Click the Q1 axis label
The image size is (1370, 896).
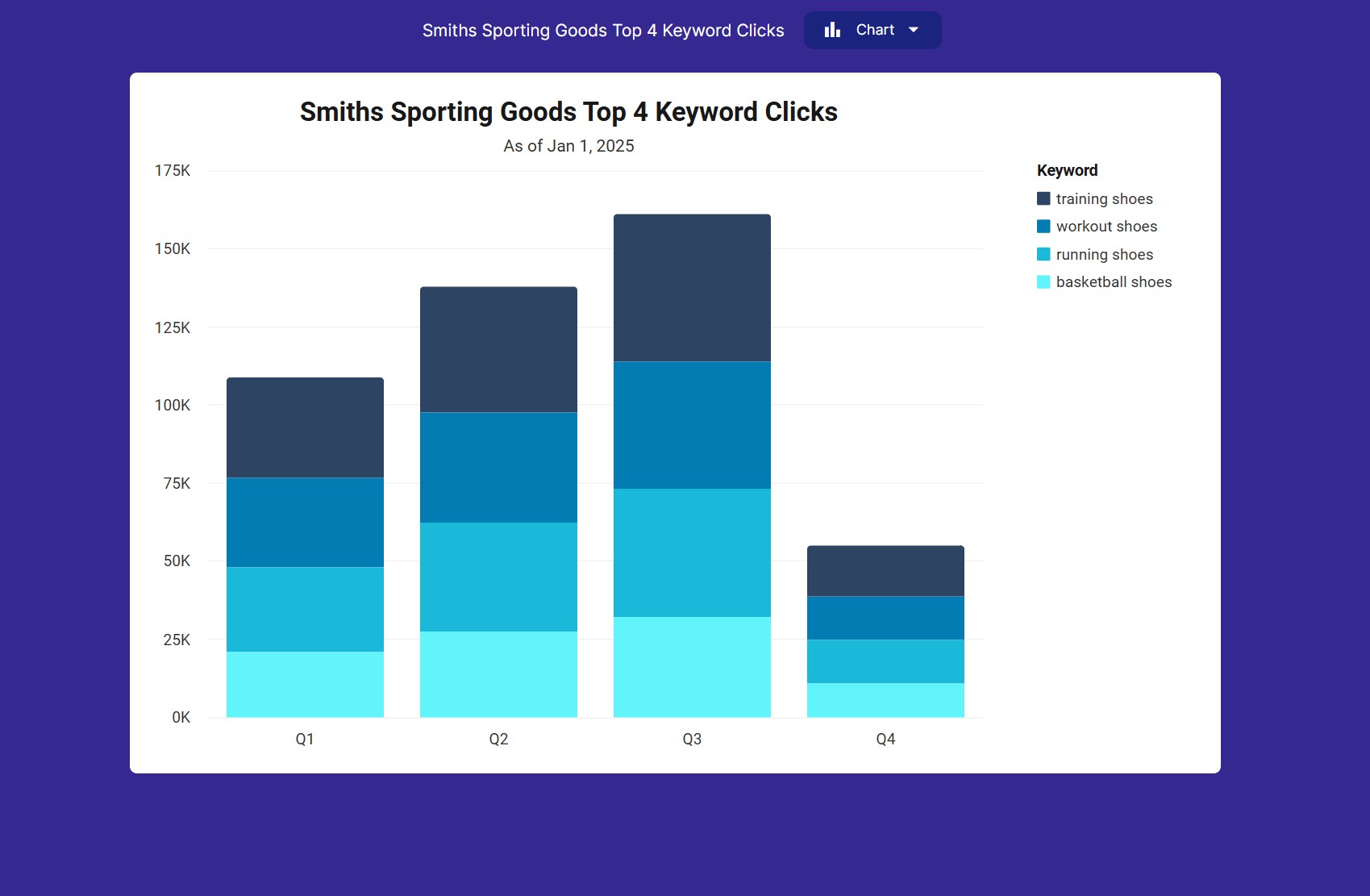[305, 740]
